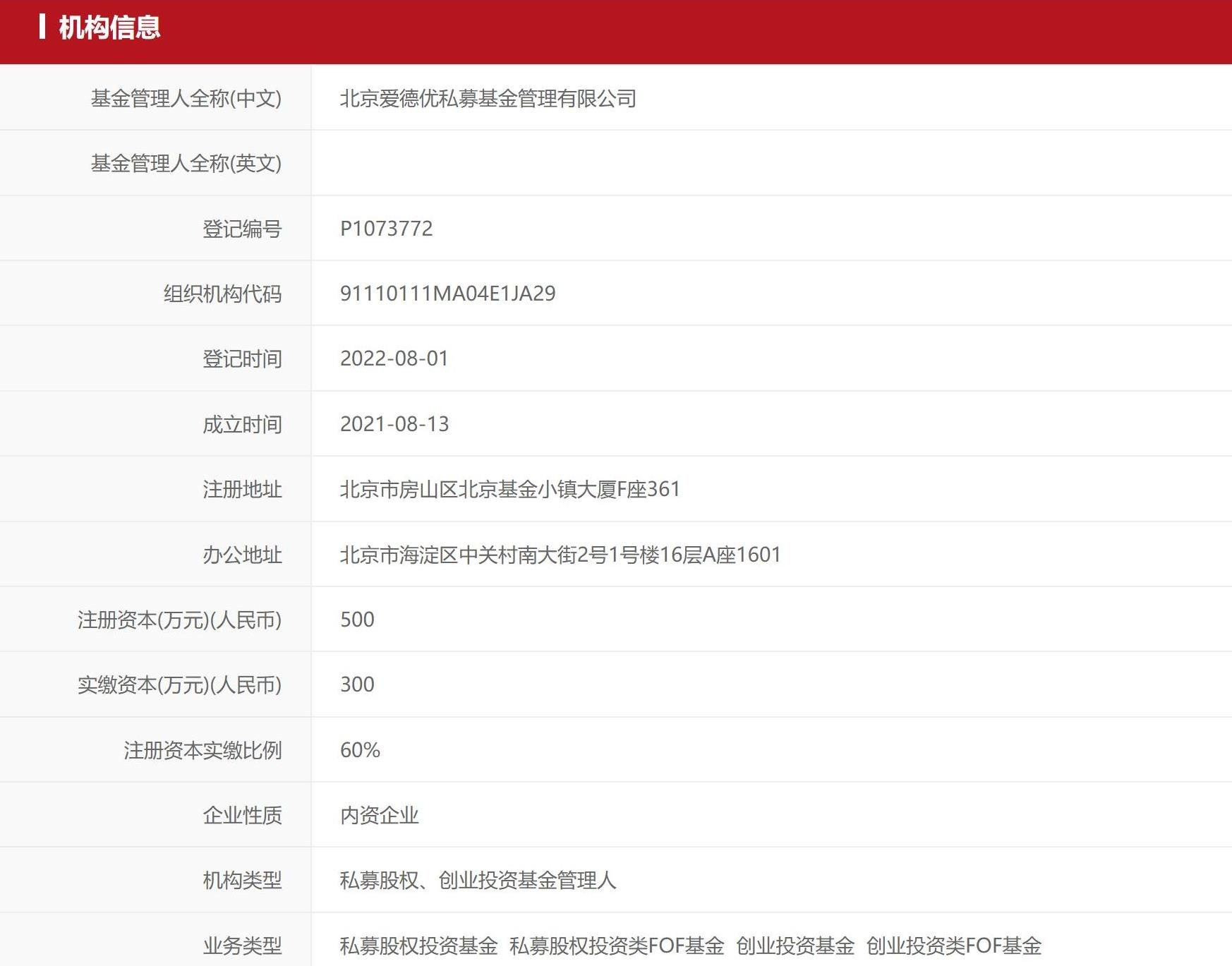This screenshot has height=966, width=1232.
Task: Click the registered address value
Action: click(x=510, y=489)
